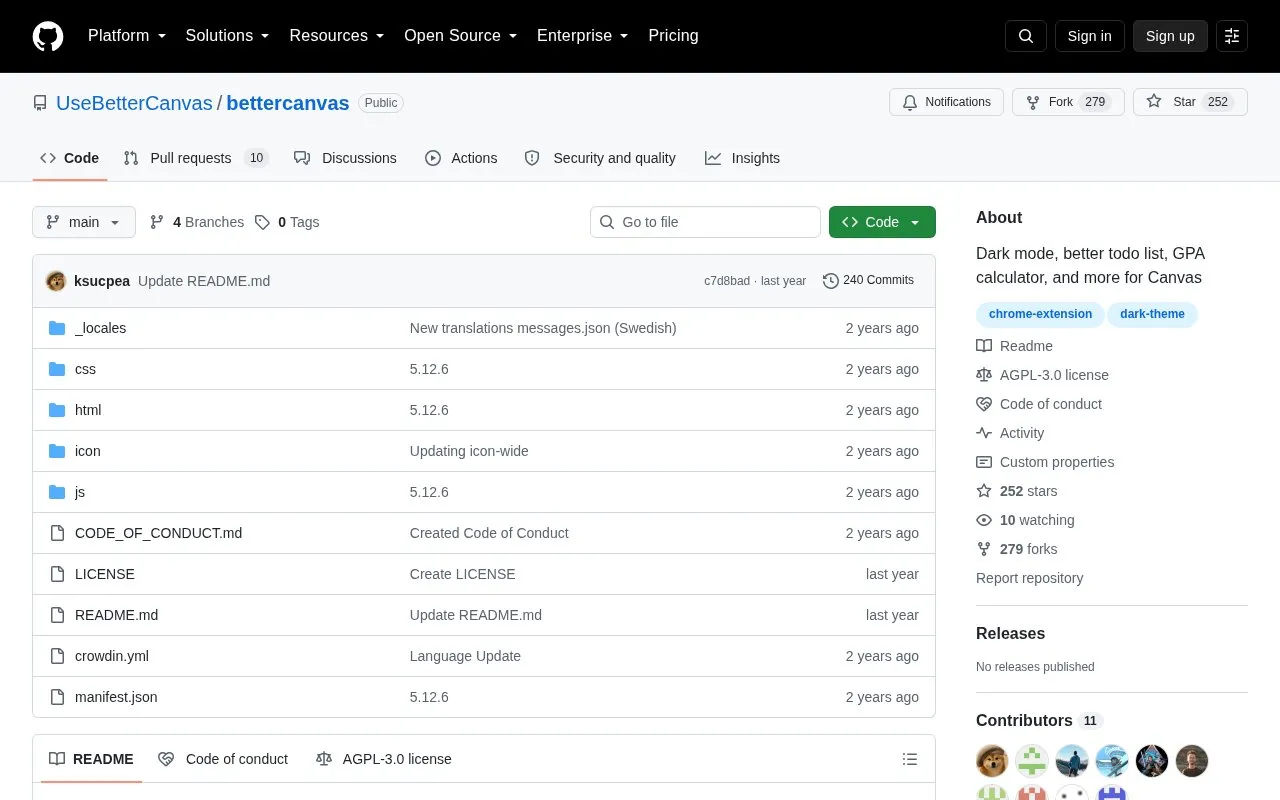Expand the Open Source menu
This screenshot has height=800, width=1280.
(461, 36)
